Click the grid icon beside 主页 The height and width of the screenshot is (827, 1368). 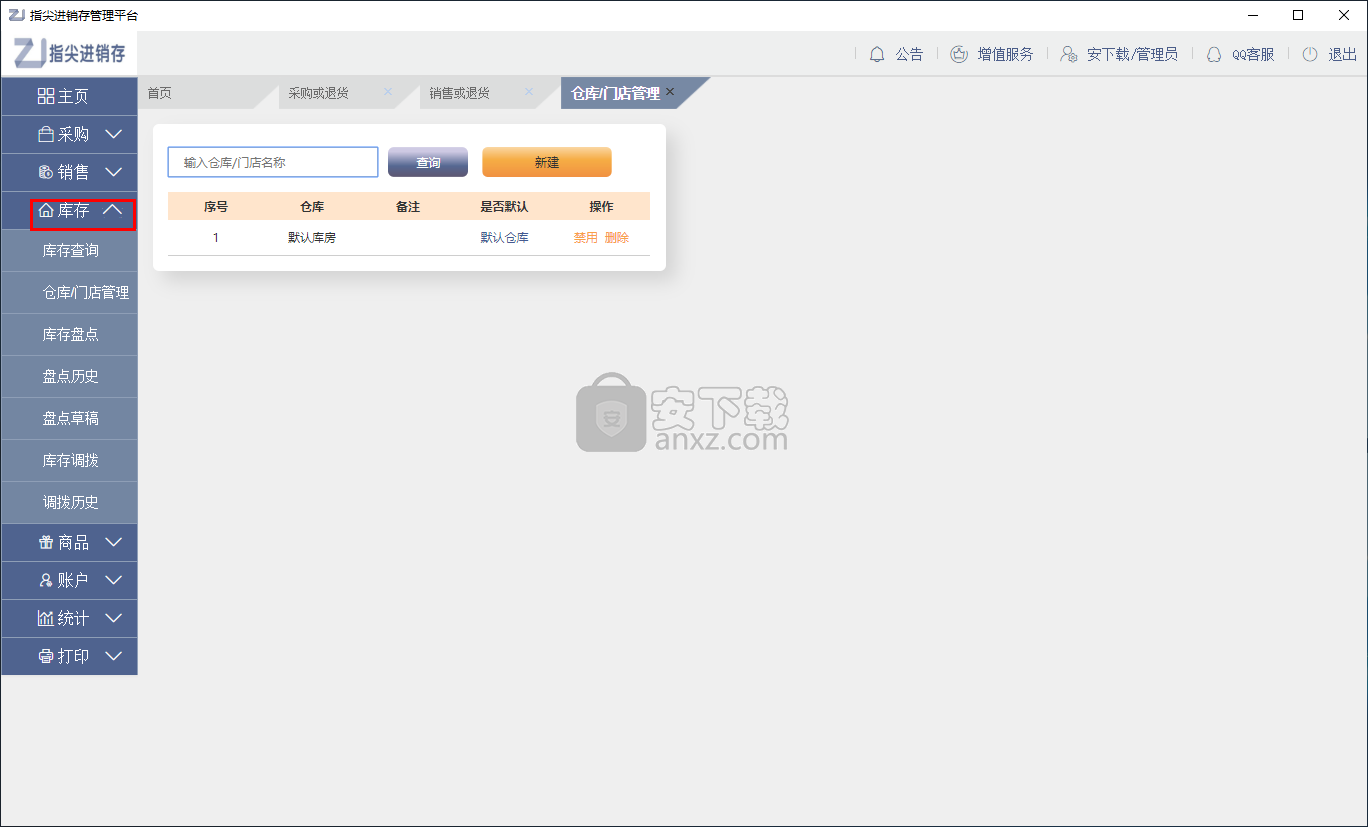pos(46,96)
